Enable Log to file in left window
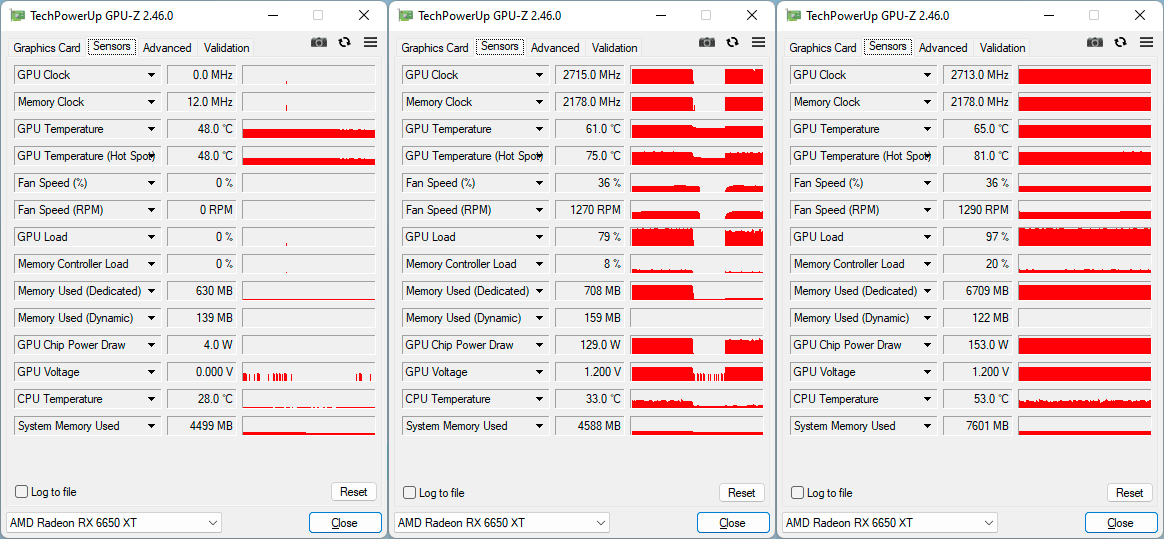The height and width of the screenshot is (539, 1164). click(x=22, y=492)
